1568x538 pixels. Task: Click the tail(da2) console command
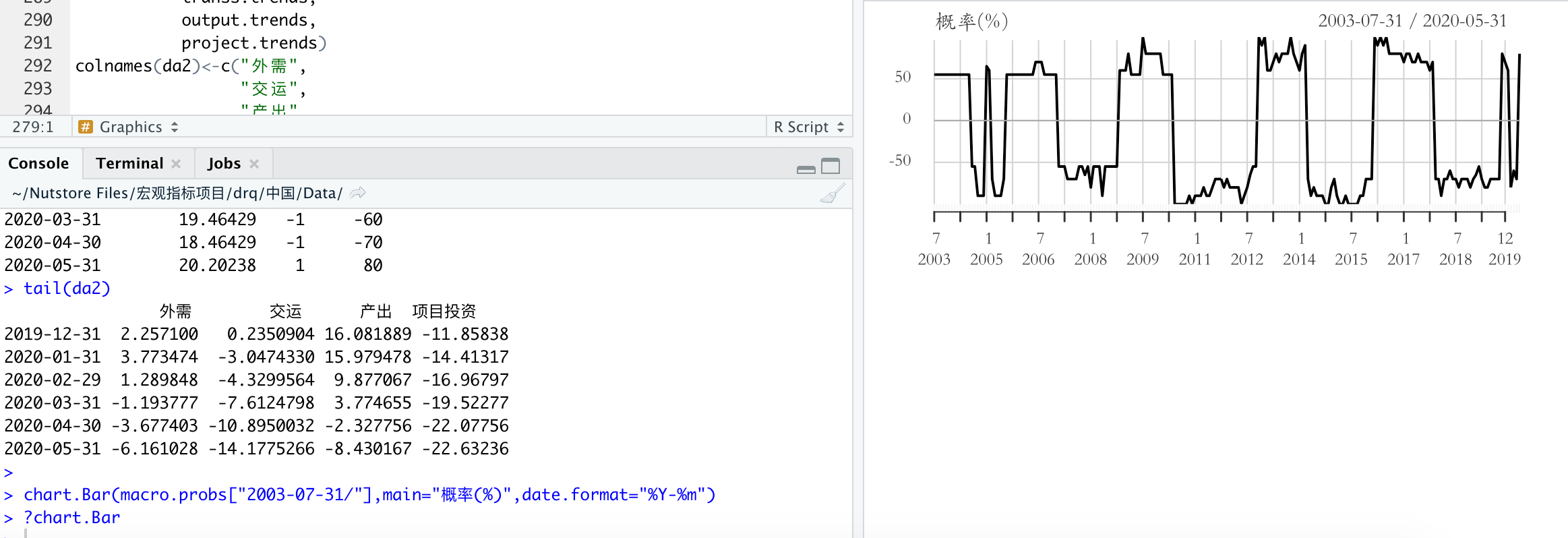[x=67, y=289]
